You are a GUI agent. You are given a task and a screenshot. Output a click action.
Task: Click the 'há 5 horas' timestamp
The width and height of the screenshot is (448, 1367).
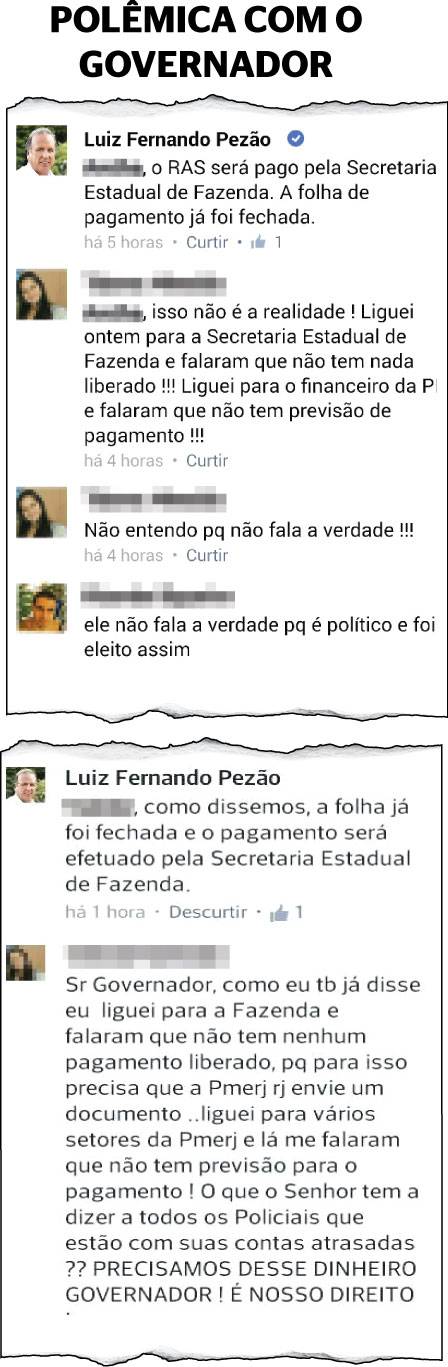(122, 242)
